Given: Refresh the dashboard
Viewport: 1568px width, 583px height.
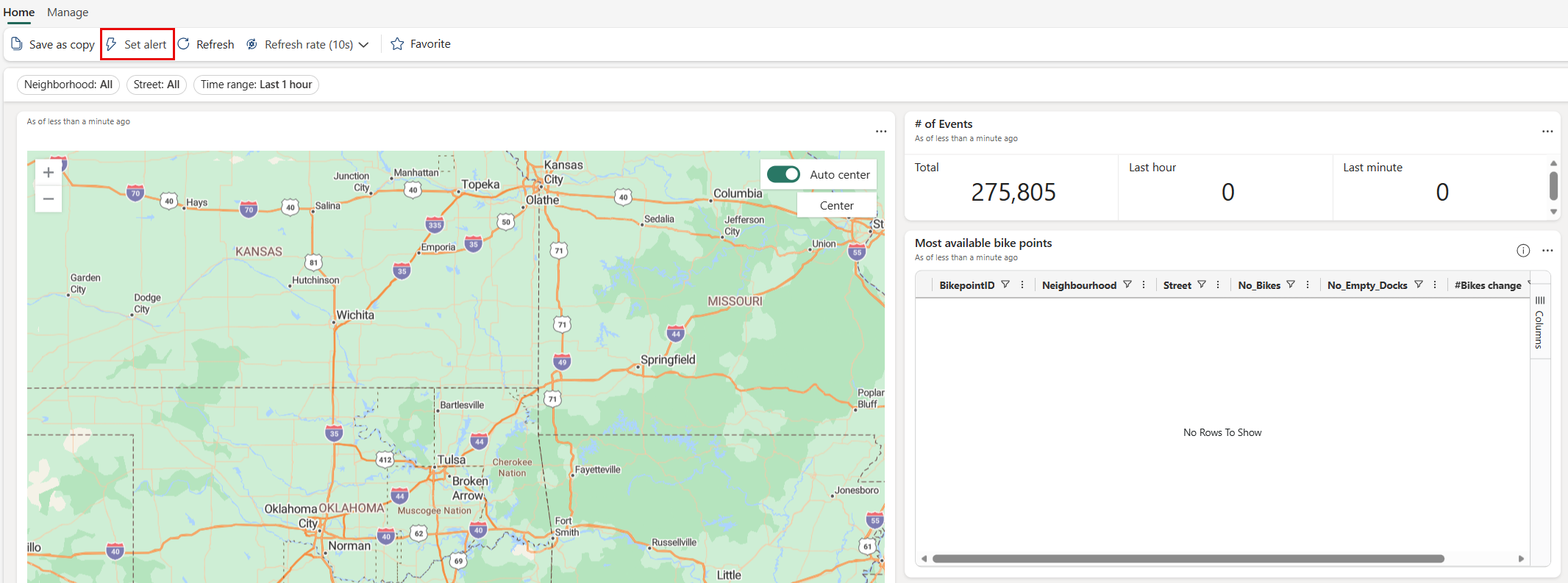Looking at the screenshot, I should (x=206, y=44).
